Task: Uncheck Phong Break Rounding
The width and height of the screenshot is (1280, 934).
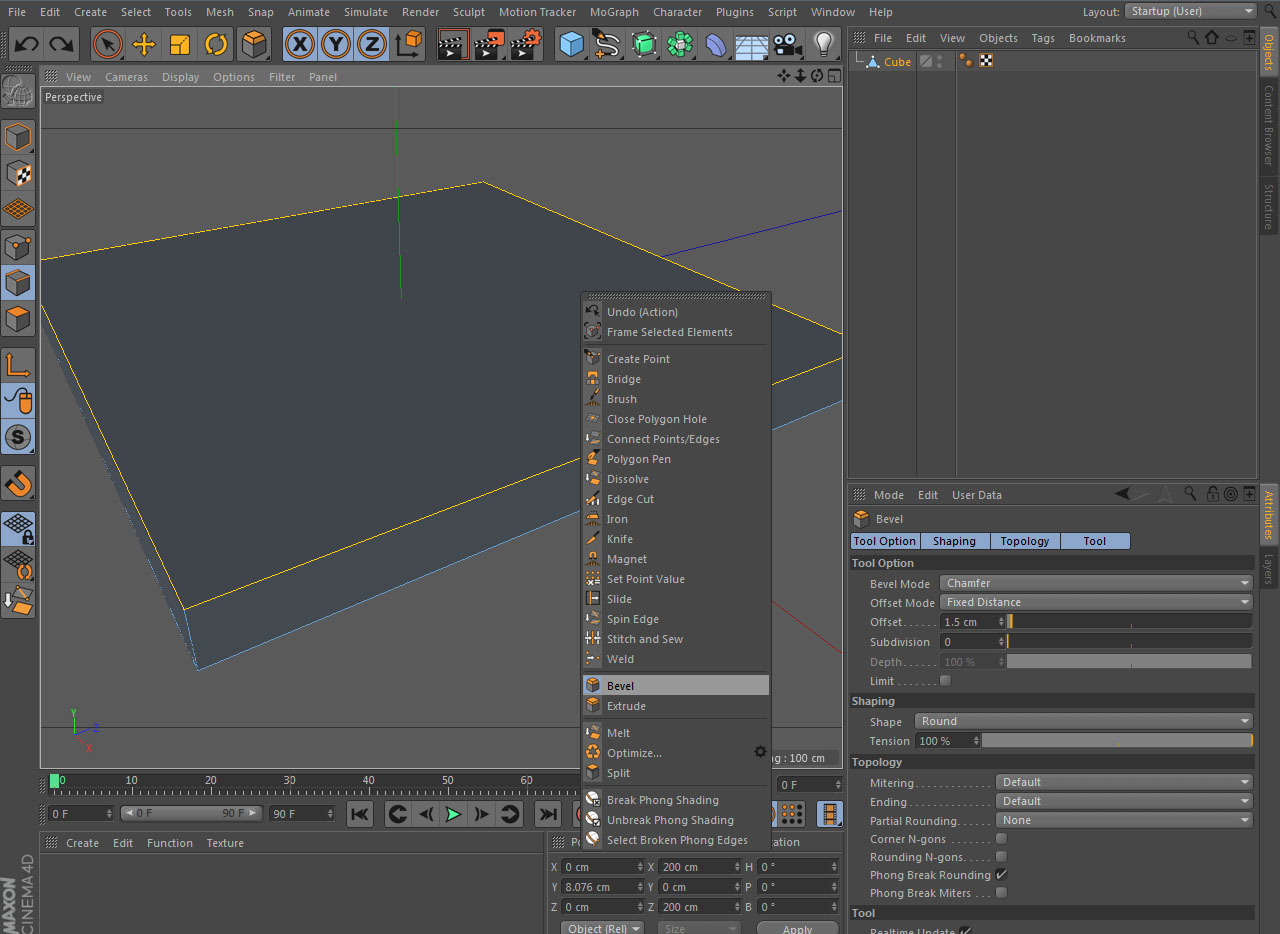Action: click(x=1001, y=875)
